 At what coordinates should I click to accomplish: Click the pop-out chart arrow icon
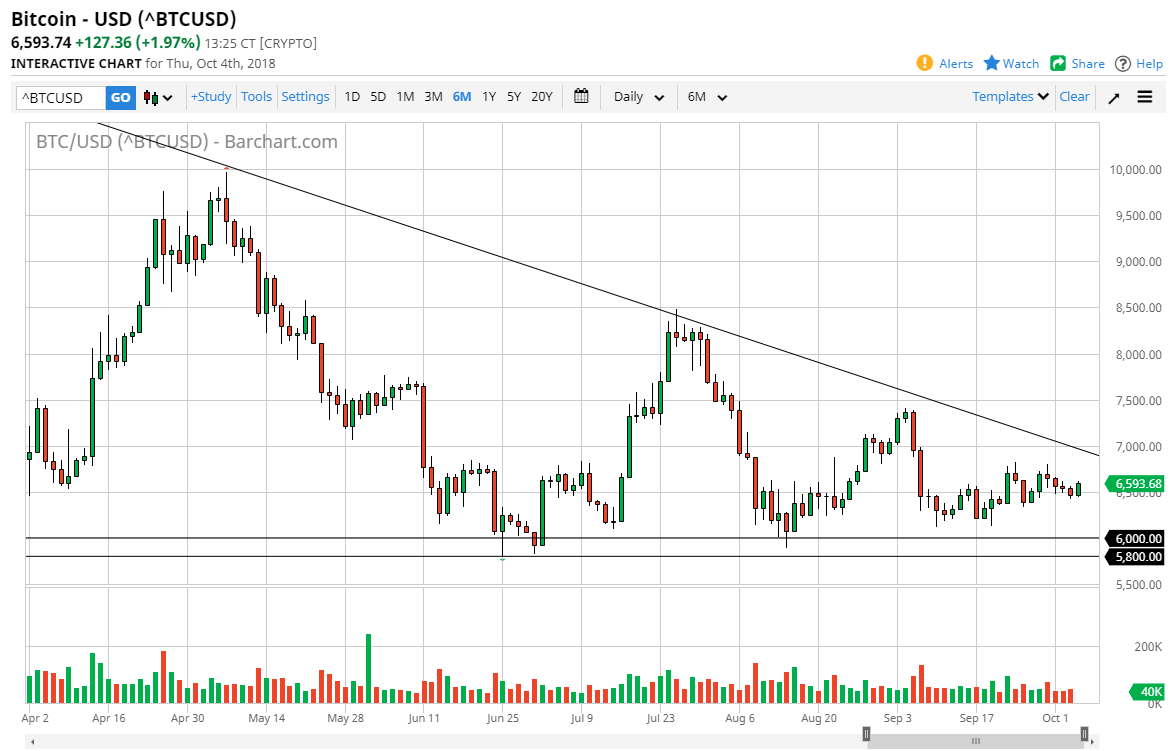[x=1113, y=97]
